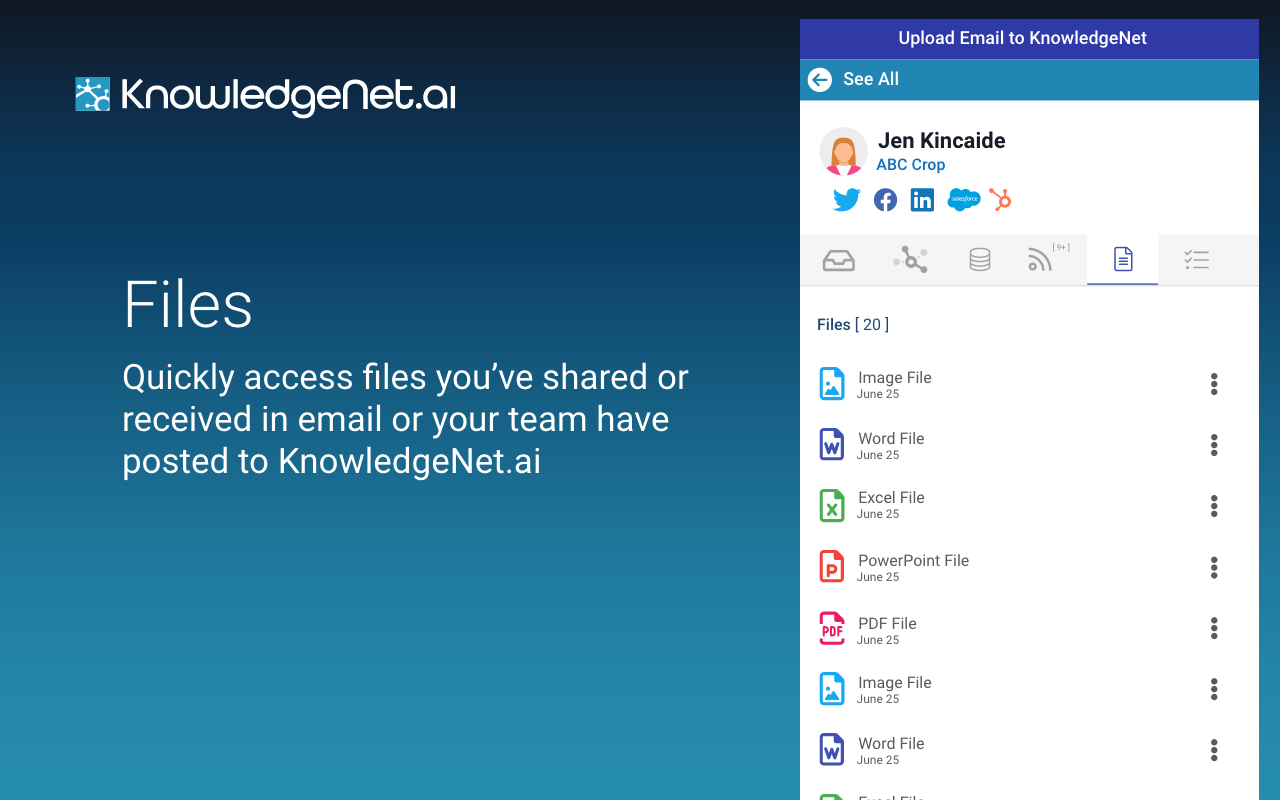Open the Inbox tab icon
The image size is (1280, 800).
tap(838, 260)
